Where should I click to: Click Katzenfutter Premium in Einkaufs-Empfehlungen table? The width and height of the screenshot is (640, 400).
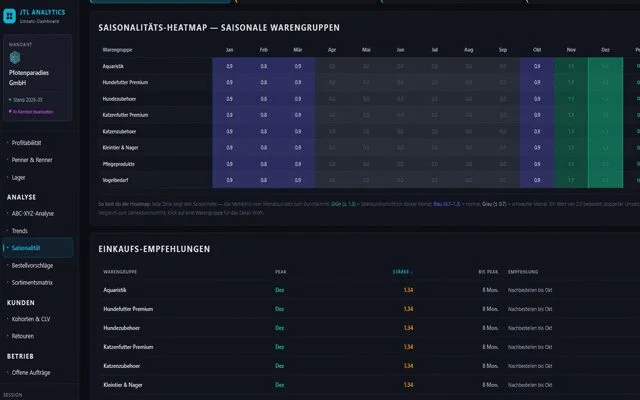tap(128, 347)
